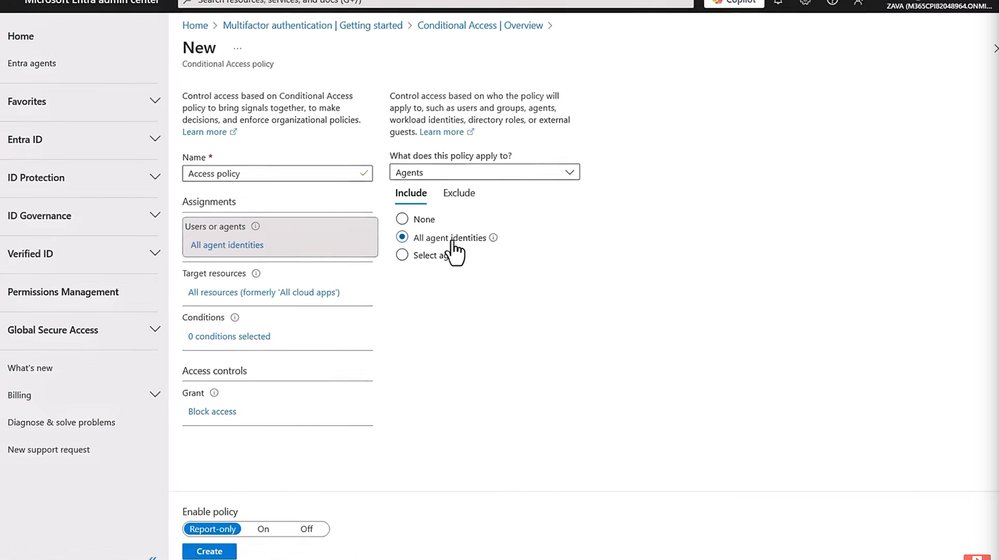This screenshot has height=560, width=999.
Task: Open the All agent identities assignment link
Action: [x=227, y=245]
